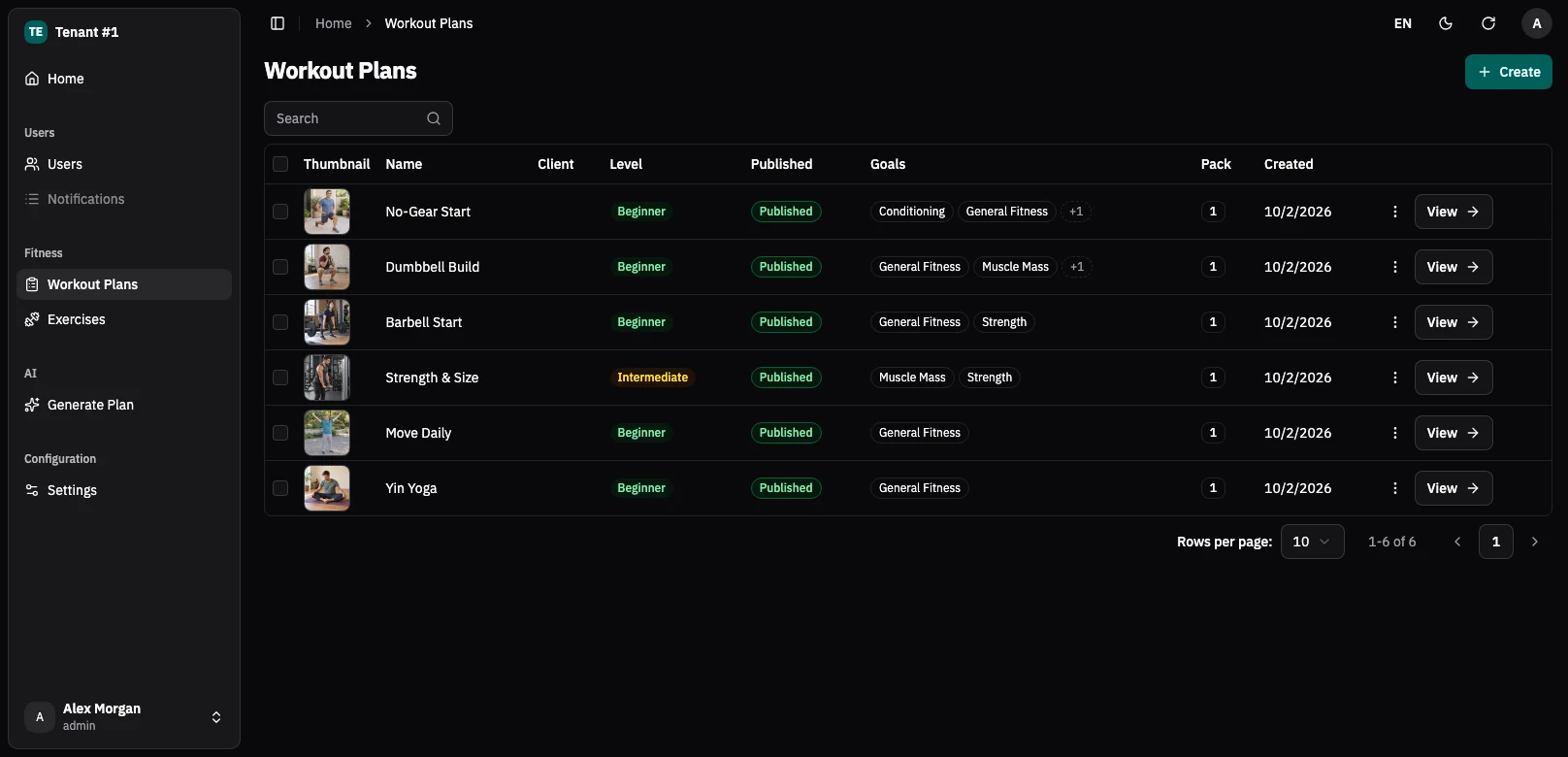Open the rows per page dropdown

[1313, 542]
